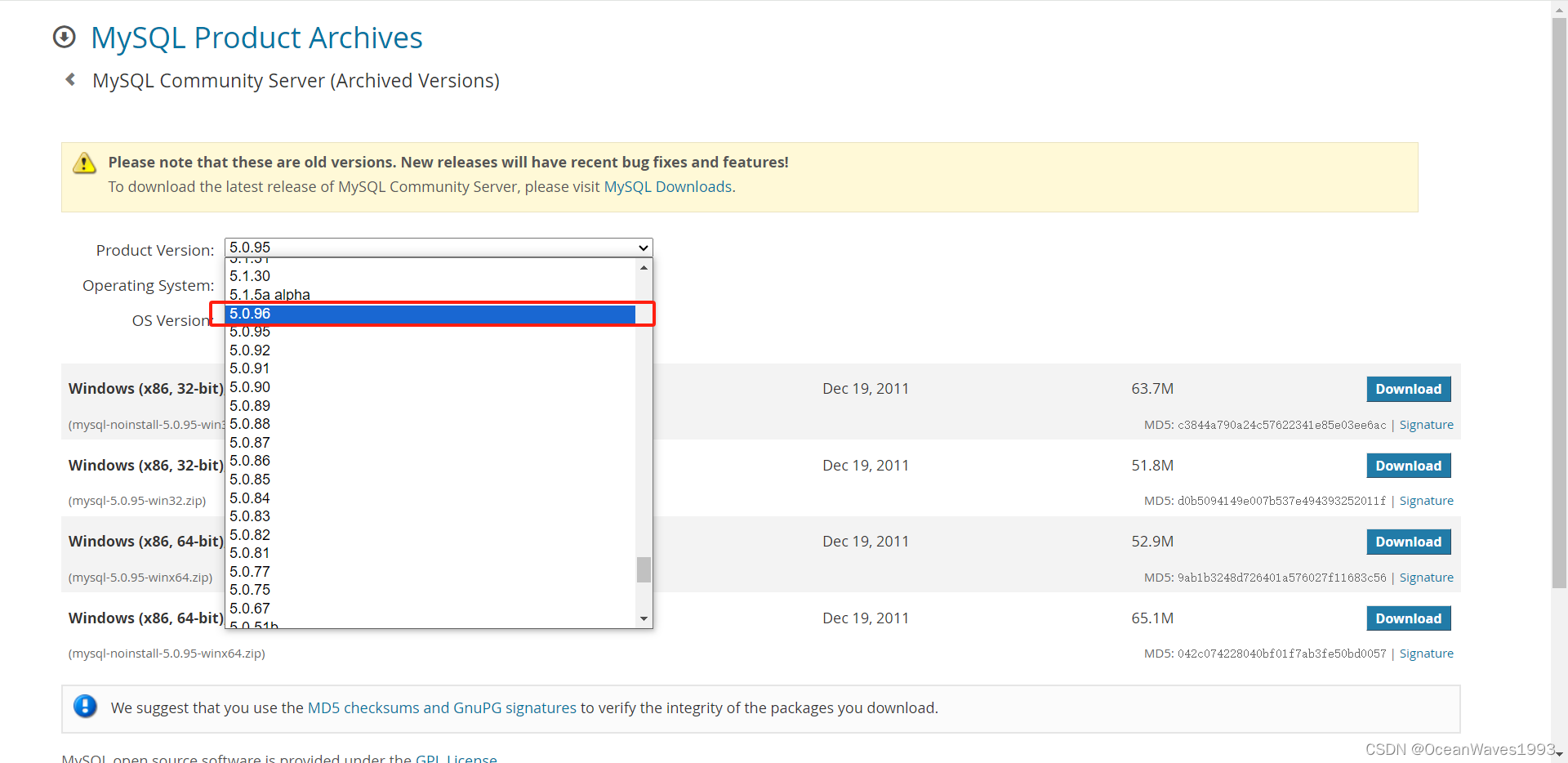
Task: Click the mysql-5.0.95-winx64.zip file name
Action: 140,578
